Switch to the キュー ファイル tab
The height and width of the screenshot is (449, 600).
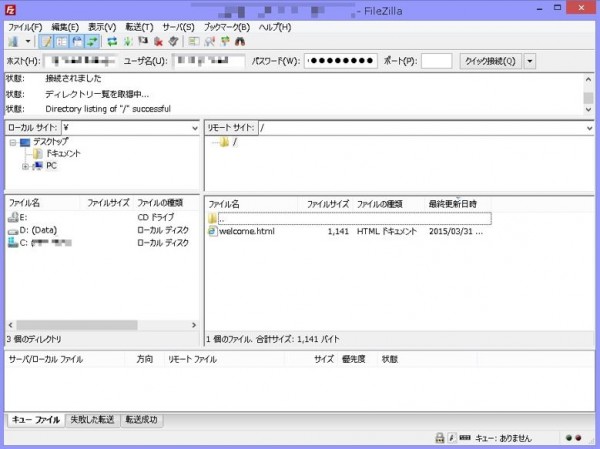tap(36, 420)
